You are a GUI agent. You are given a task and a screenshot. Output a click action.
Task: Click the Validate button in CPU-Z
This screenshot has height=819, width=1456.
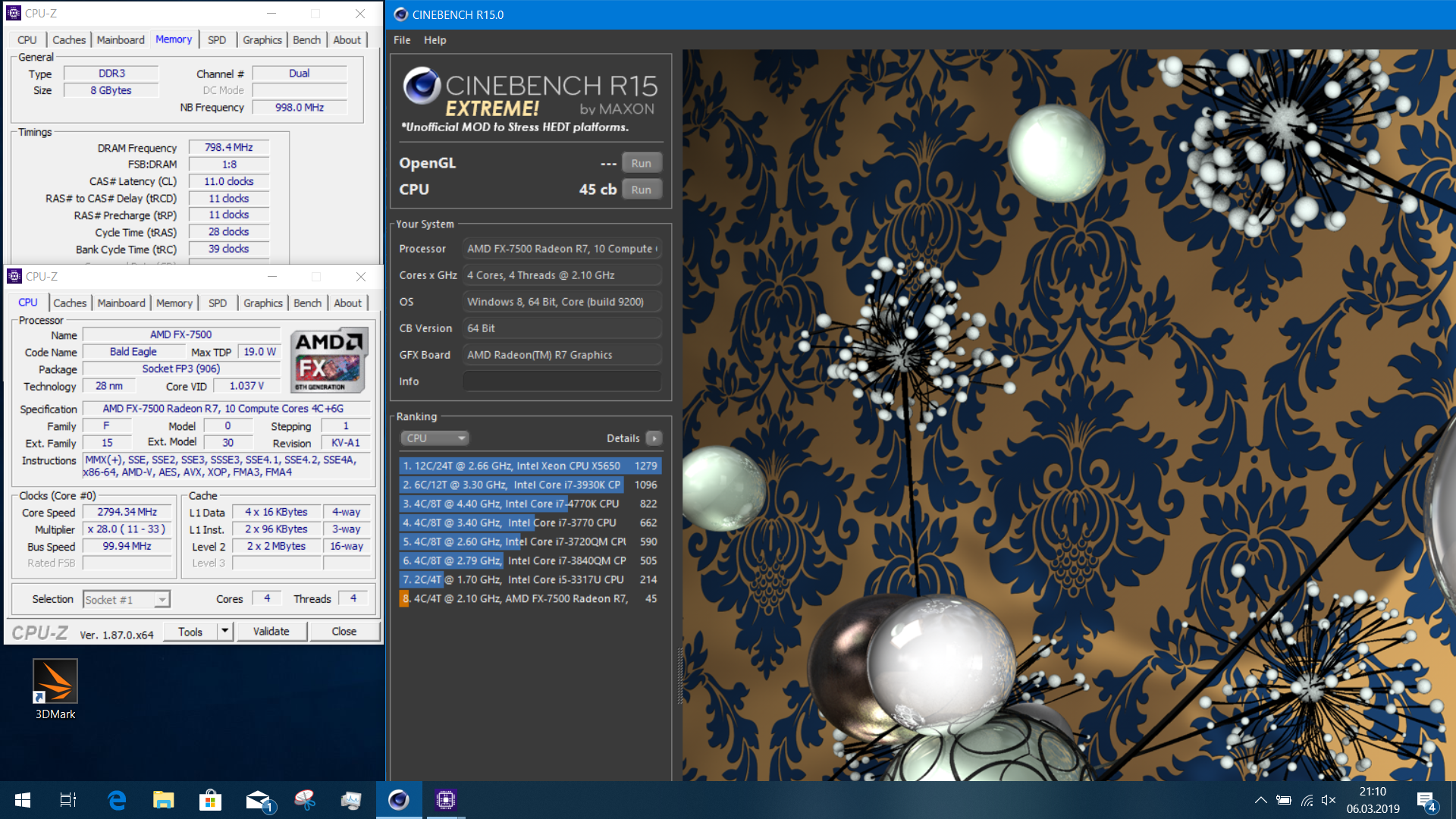(271, 632)
